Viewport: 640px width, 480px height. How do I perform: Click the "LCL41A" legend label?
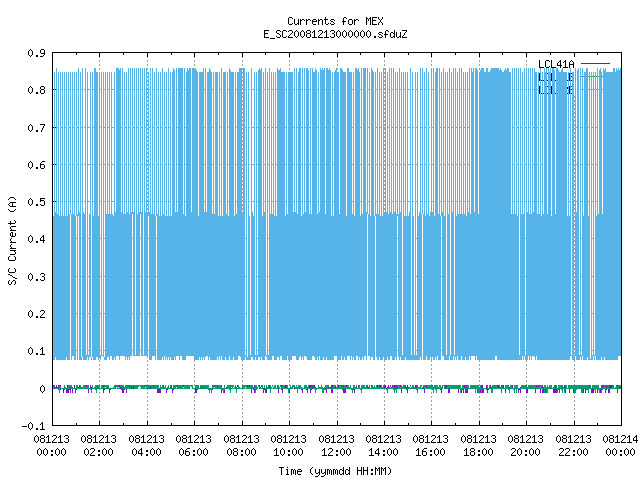click(x=556, y=64)
